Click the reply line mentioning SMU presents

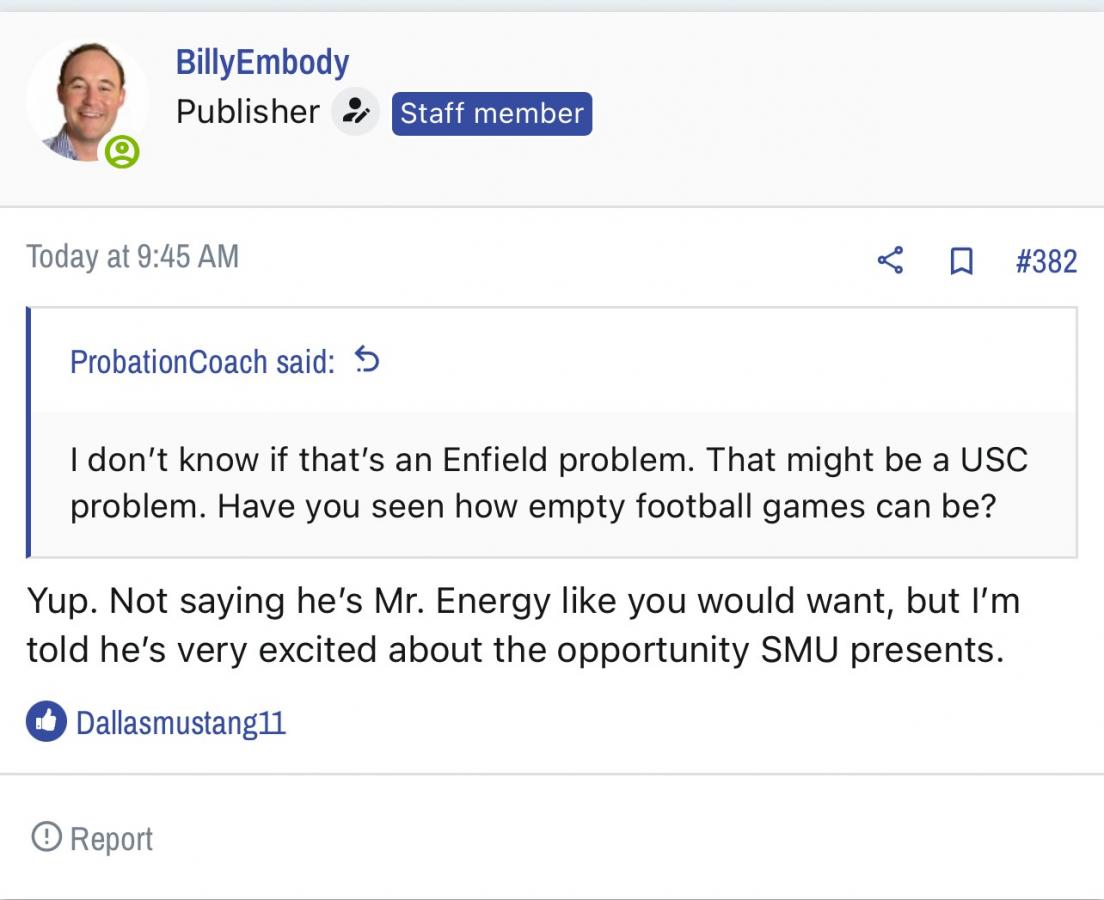coord(515,650)
